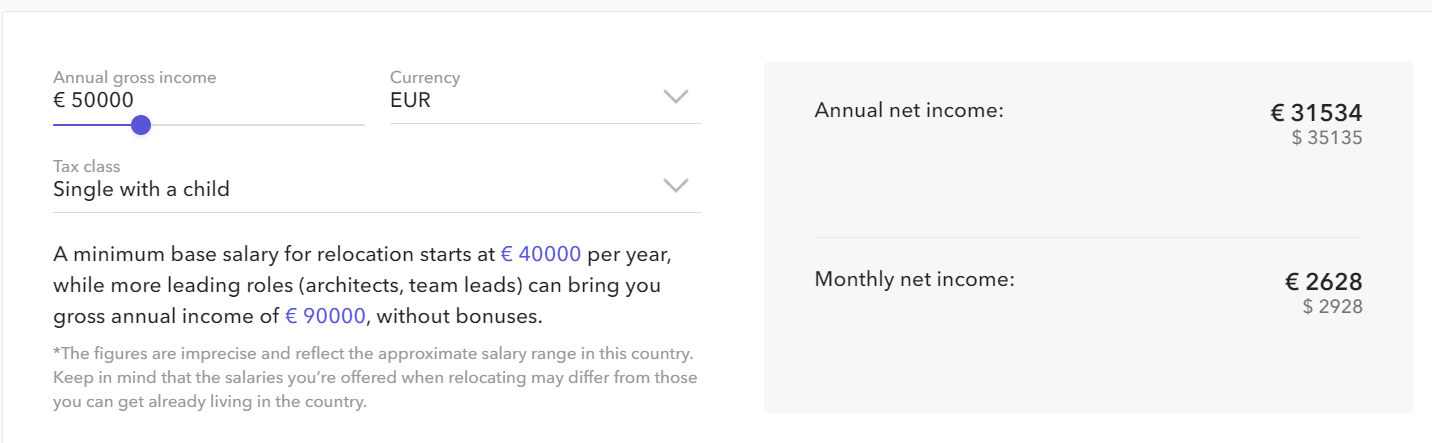Click the $ 2928 converted monthly amount
The height and width of the screenshot is (443, 1432).
tap(1332, 307)
